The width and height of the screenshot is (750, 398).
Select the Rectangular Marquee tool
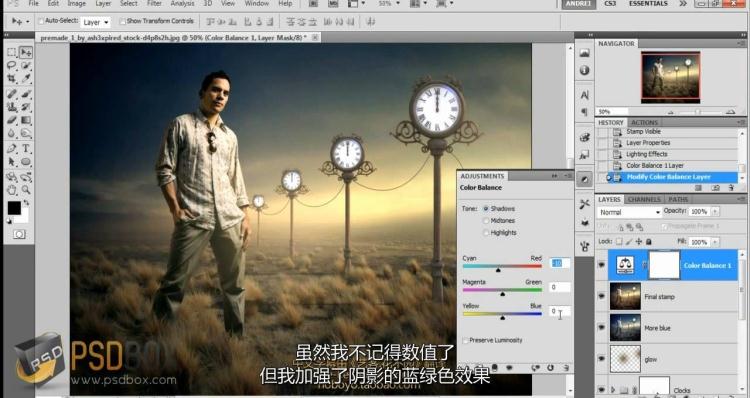12,52
